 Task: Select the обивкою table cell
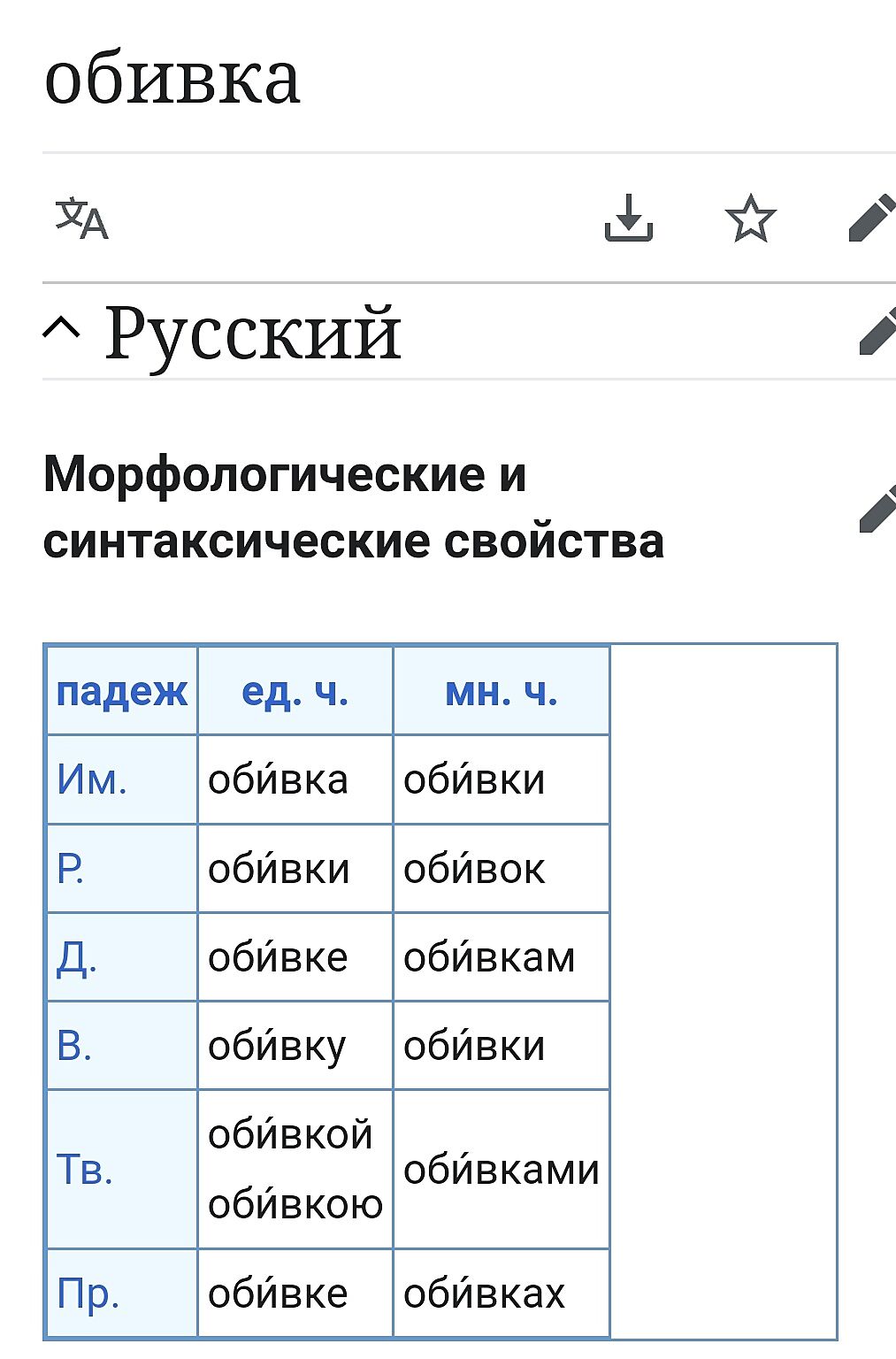coord(295,1204)
